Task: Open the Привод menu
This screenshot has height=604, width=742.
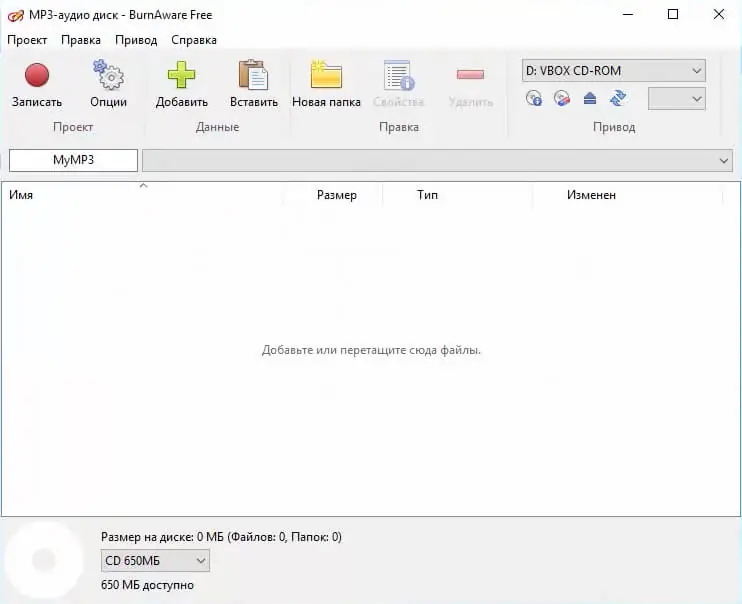Action: tap(136, 40)
